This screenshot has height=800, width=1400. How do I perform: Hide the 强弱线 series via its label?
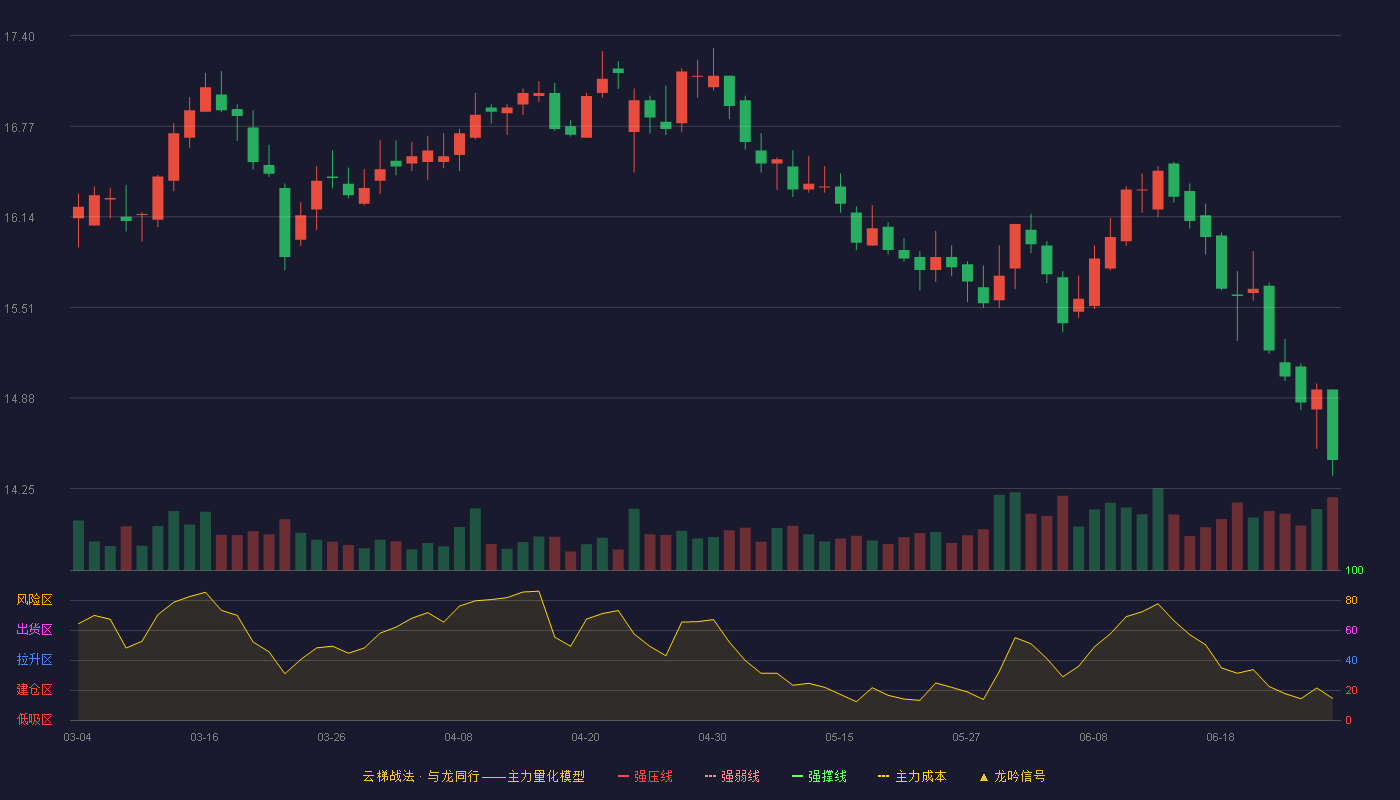(740, 776)
